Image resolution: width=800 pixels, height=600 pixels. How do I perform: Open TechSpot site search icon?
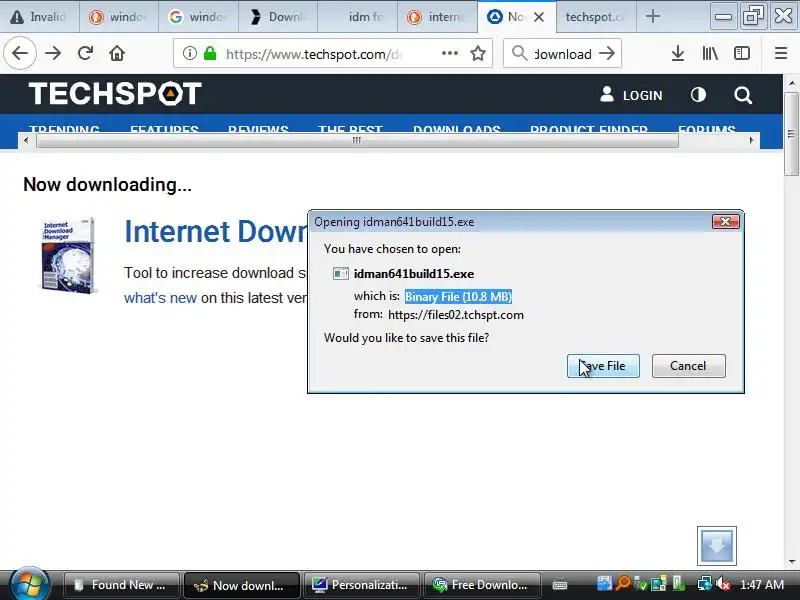(743, 95)
